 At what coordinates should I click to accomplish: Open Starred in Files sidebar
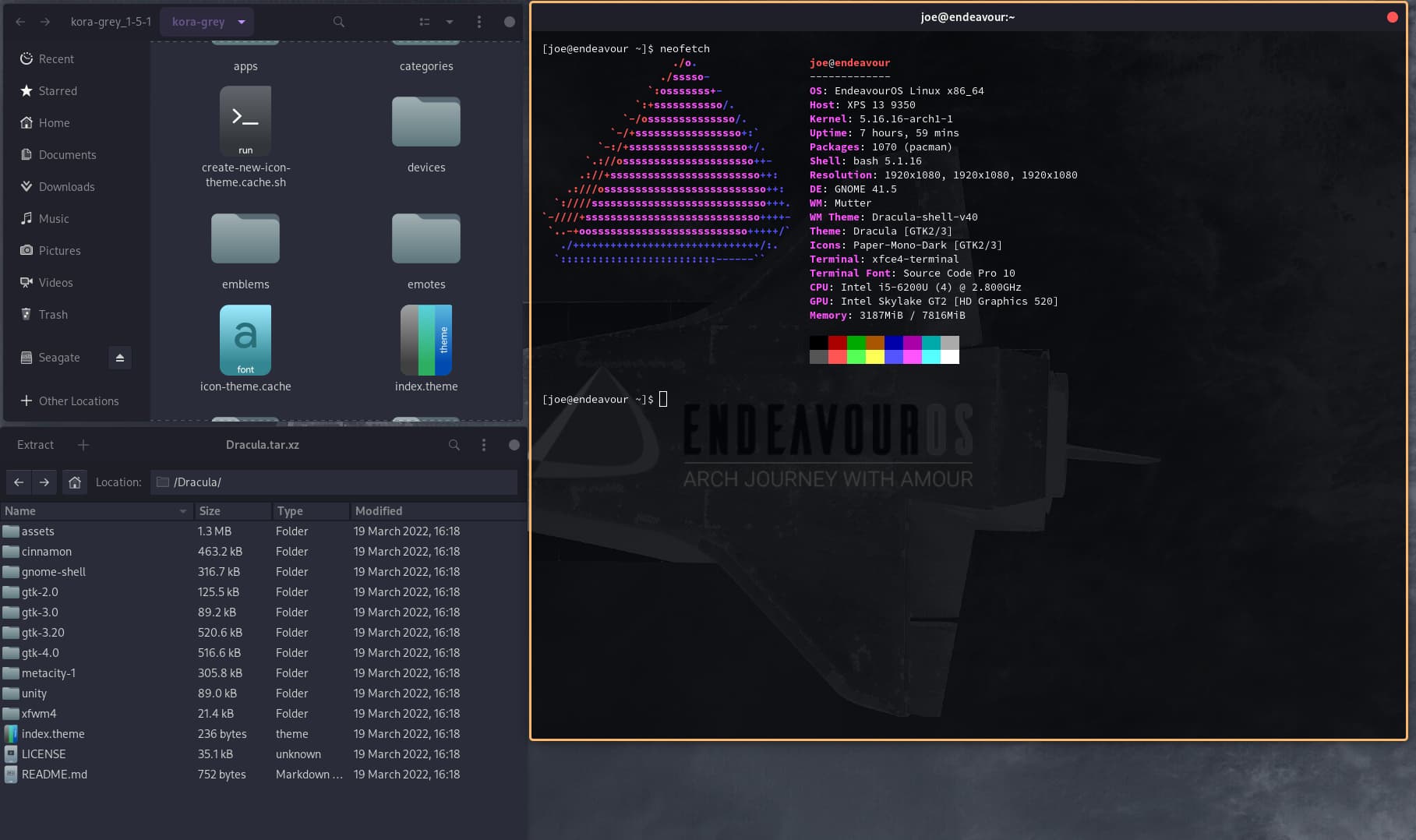click(x=76, y=91)
